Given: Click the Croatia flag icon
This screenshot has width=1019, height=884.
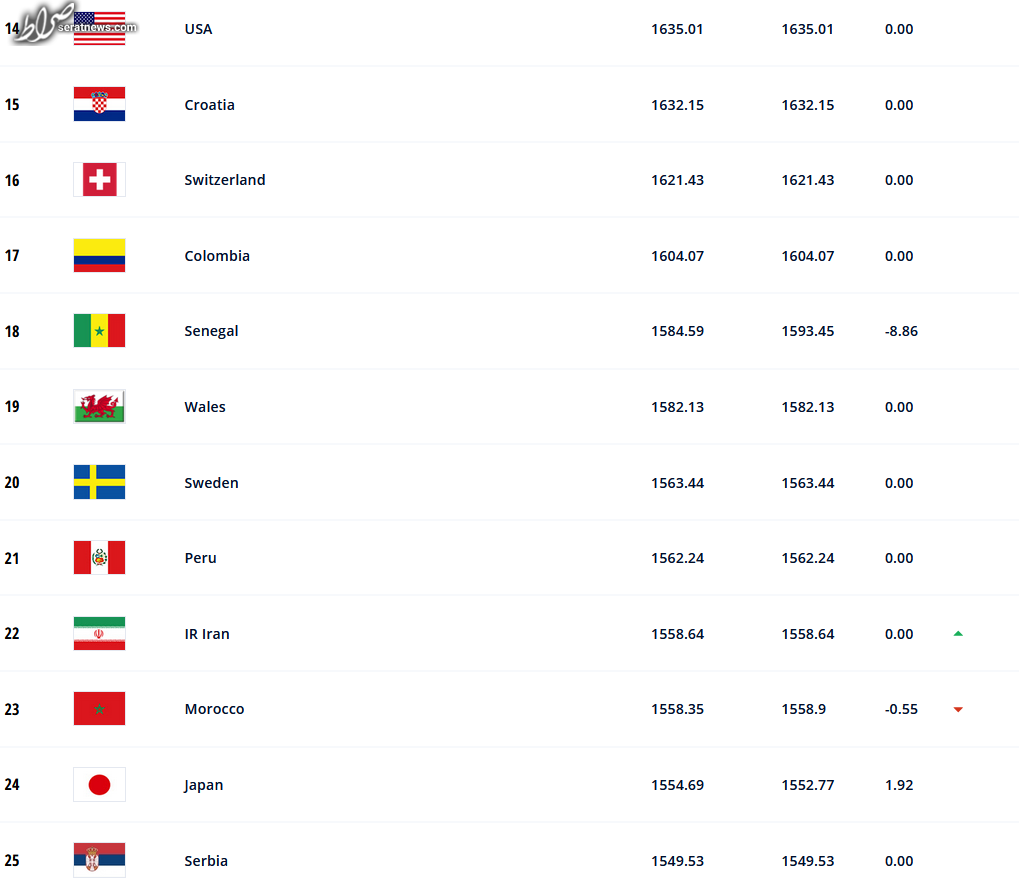Looking at the screenshot, I should coord(99,104).
